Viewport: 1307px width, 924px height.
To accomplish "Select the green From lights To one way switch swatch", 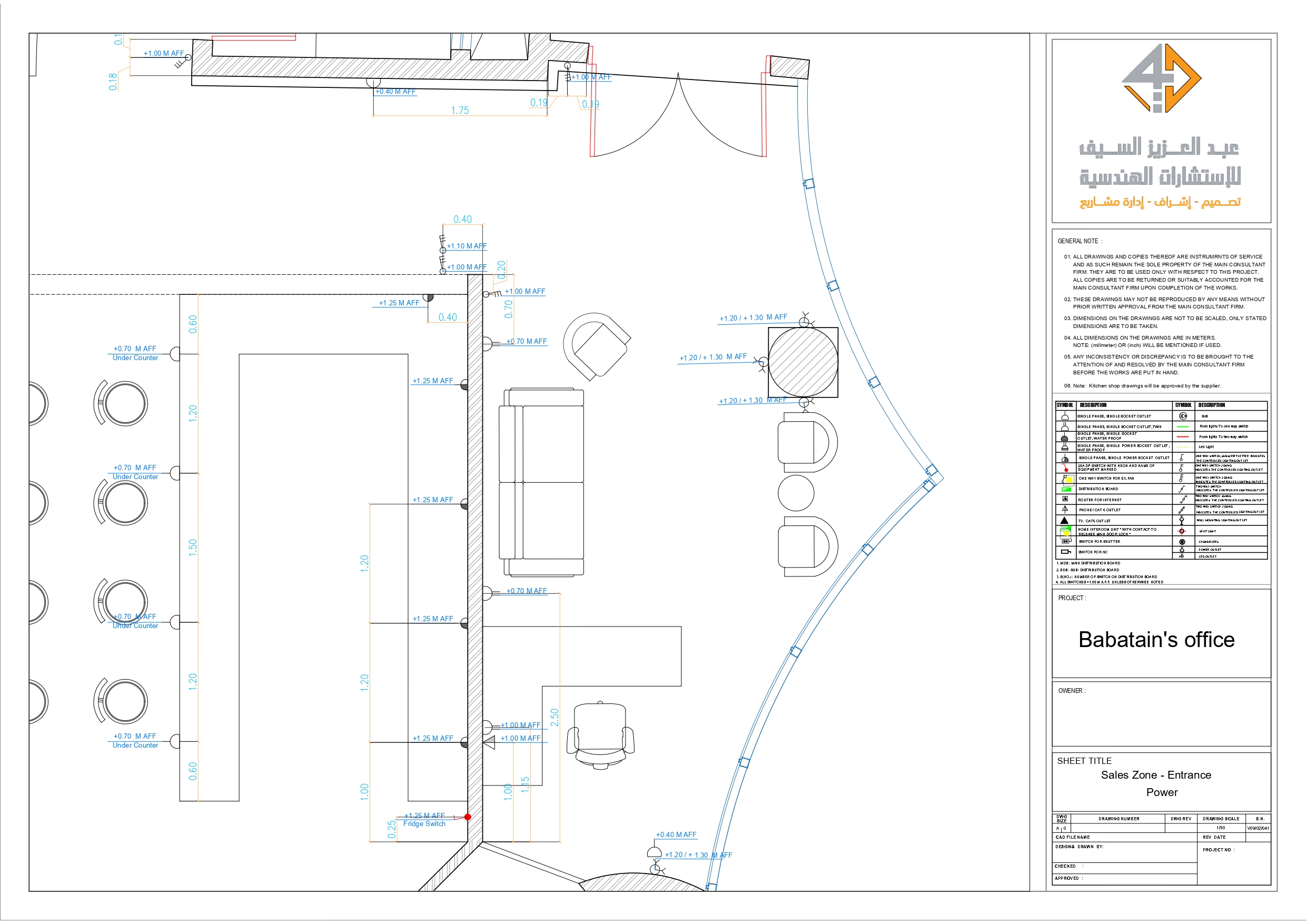I will click(1182, 426).
